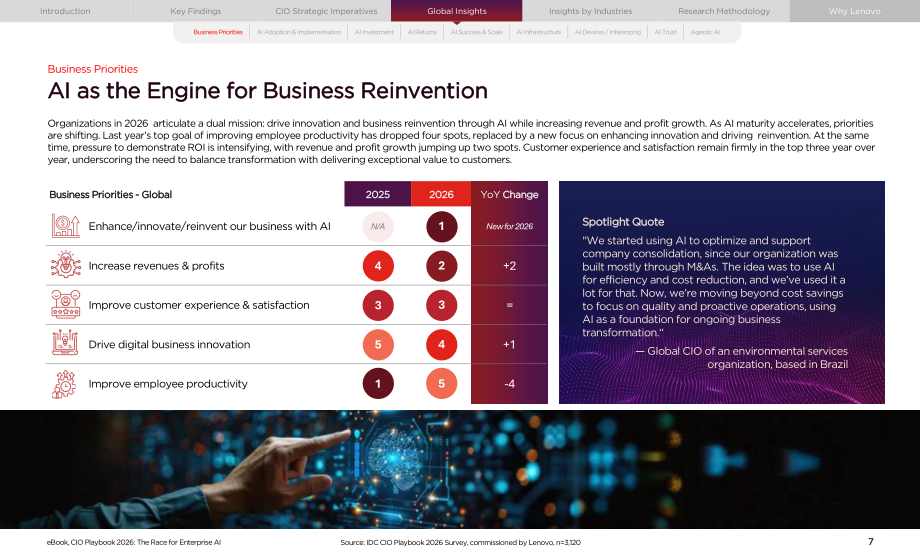This screenshot has height=559, width=920.
Task: Click the red 2026 column header
Action: click(x=441, y=194)
